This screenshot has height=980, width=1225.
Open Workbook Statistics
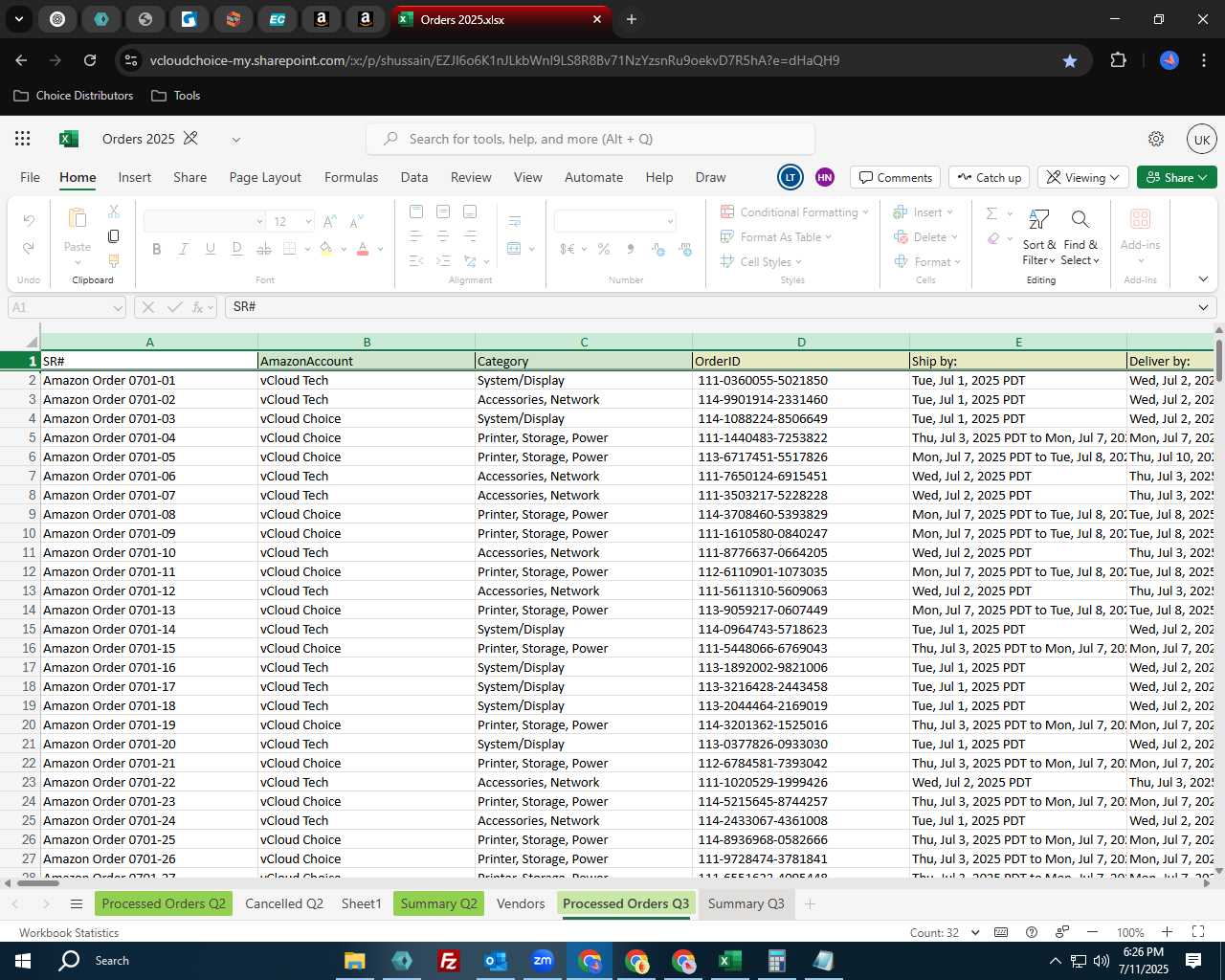point(69,933)
